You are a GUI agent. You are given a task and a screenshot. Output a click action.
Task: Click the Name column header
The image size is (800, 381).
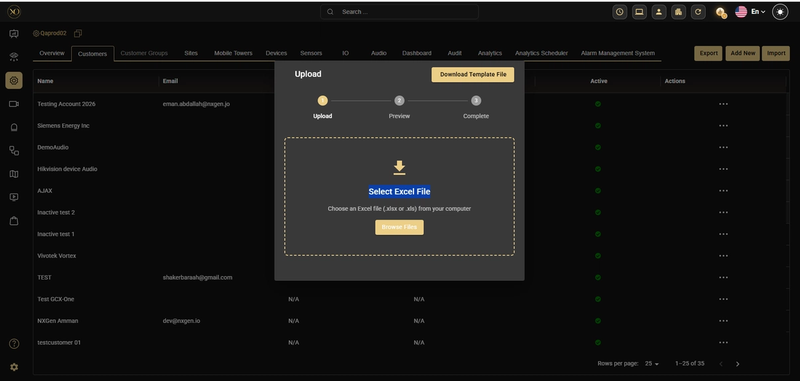click(x=45, y=81)
